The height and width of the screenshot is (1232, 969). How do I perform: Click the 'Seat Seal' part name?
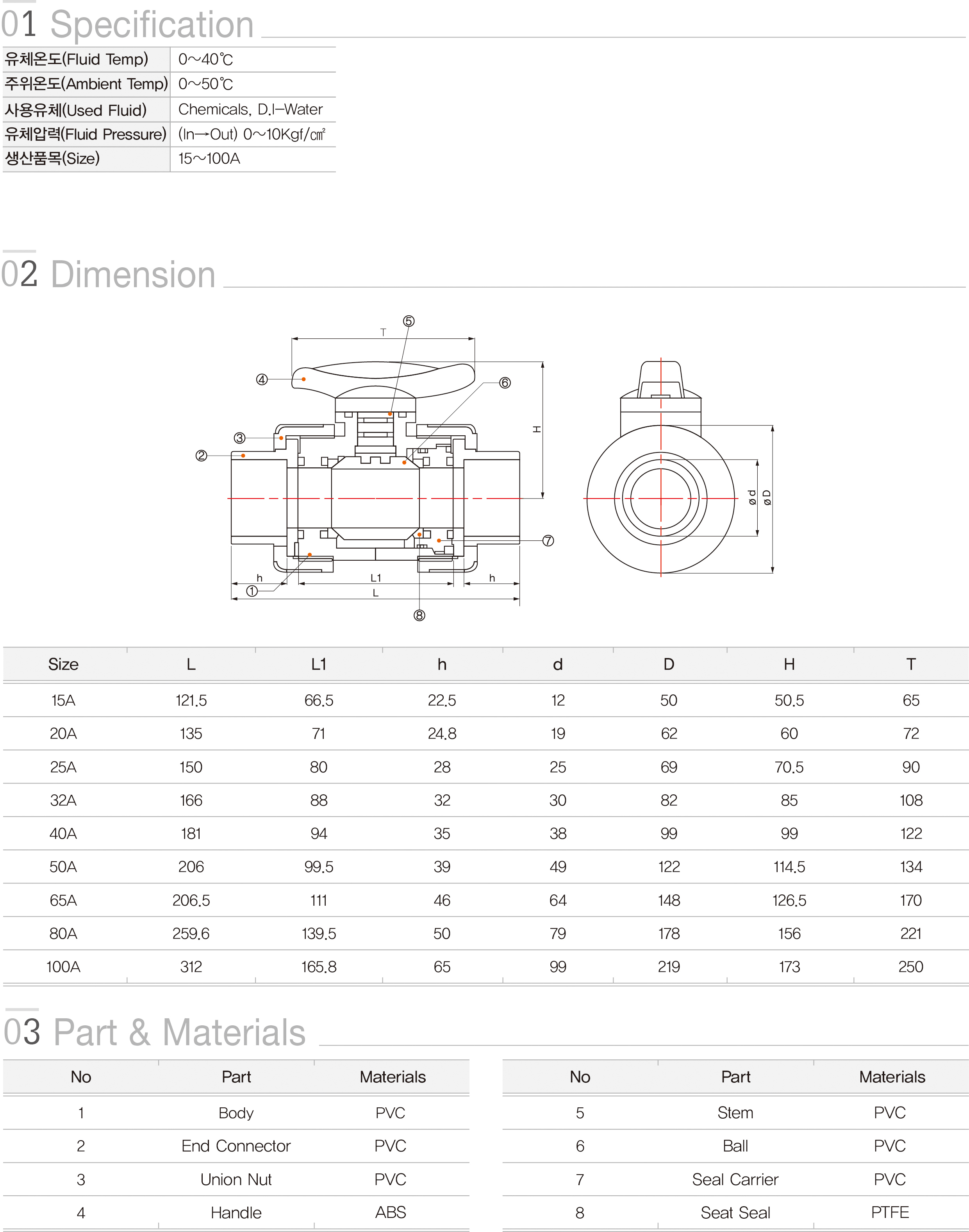(735, 1213)
